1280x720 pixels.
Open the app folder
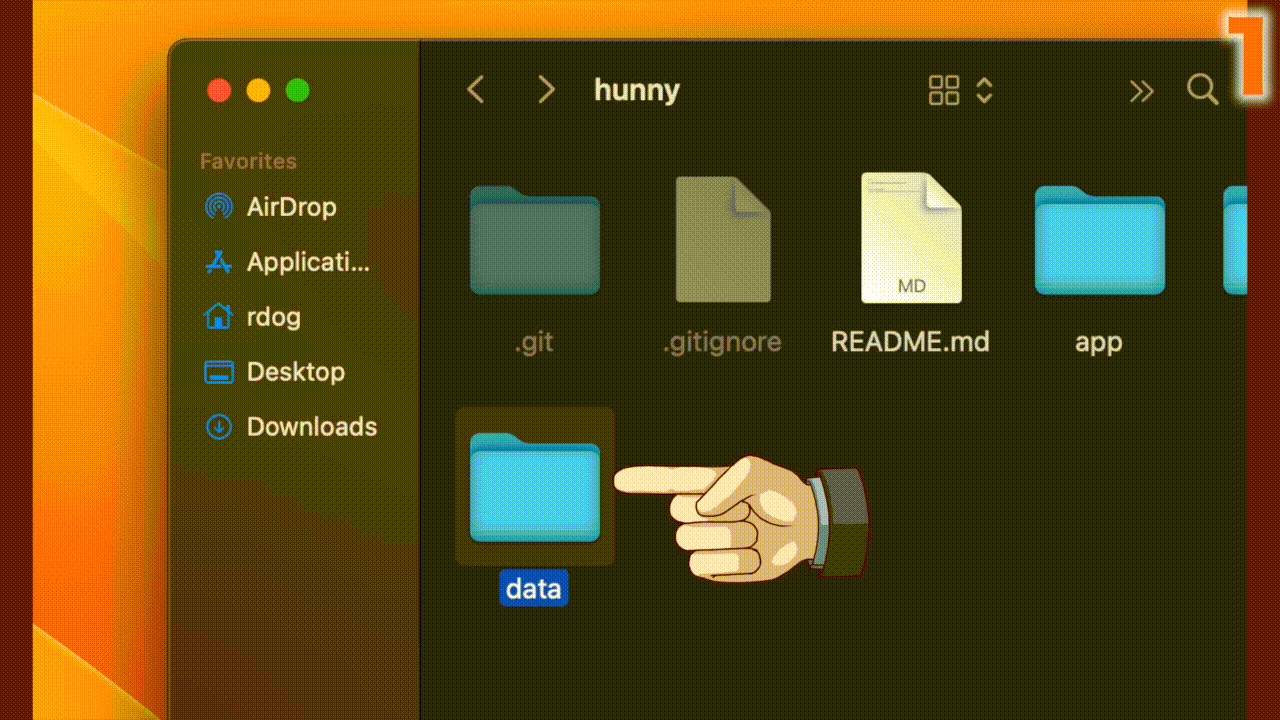point(1098,240)
